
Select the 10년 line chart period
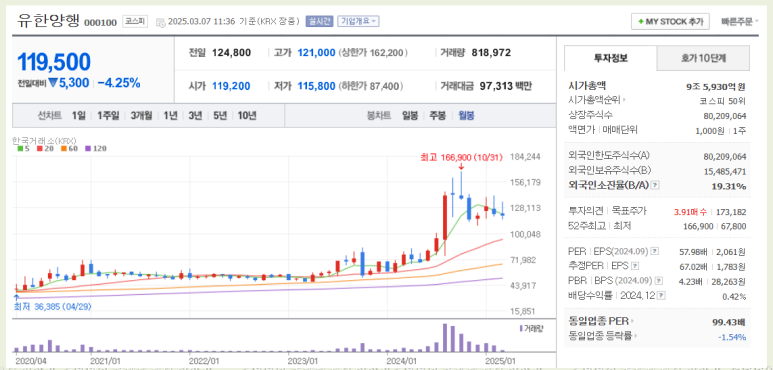pos(247,116)
